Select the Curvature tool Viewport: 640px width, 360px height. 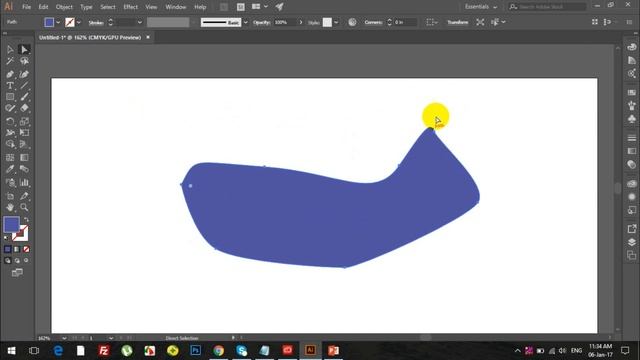[24, 74]
